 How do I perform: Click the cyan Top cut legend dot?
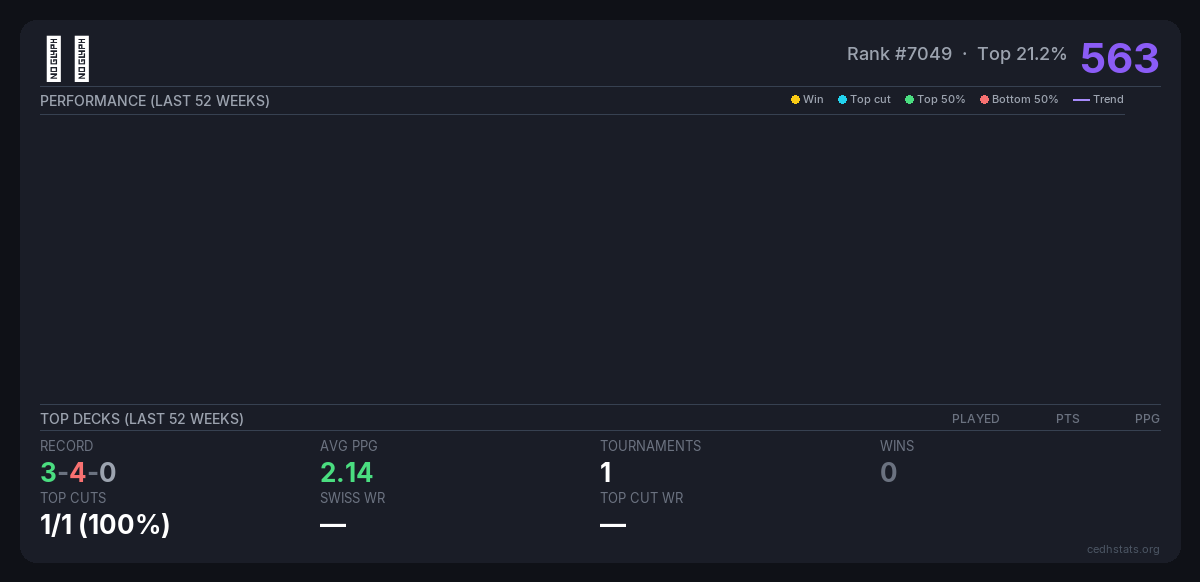pos(842,100)
